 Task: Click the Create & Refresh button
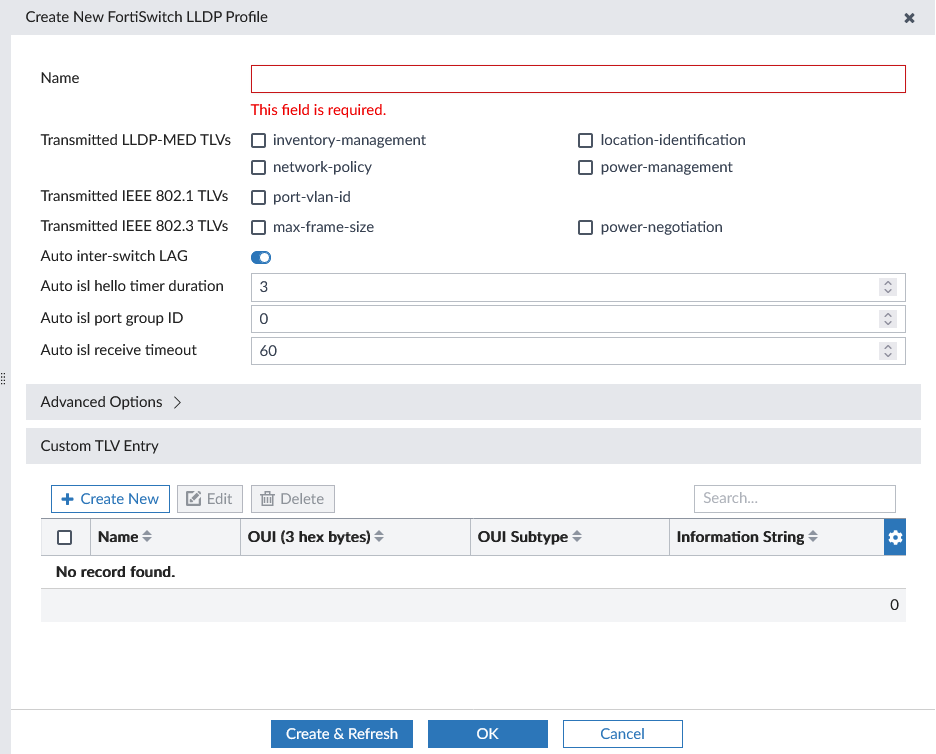coord(341,733)
